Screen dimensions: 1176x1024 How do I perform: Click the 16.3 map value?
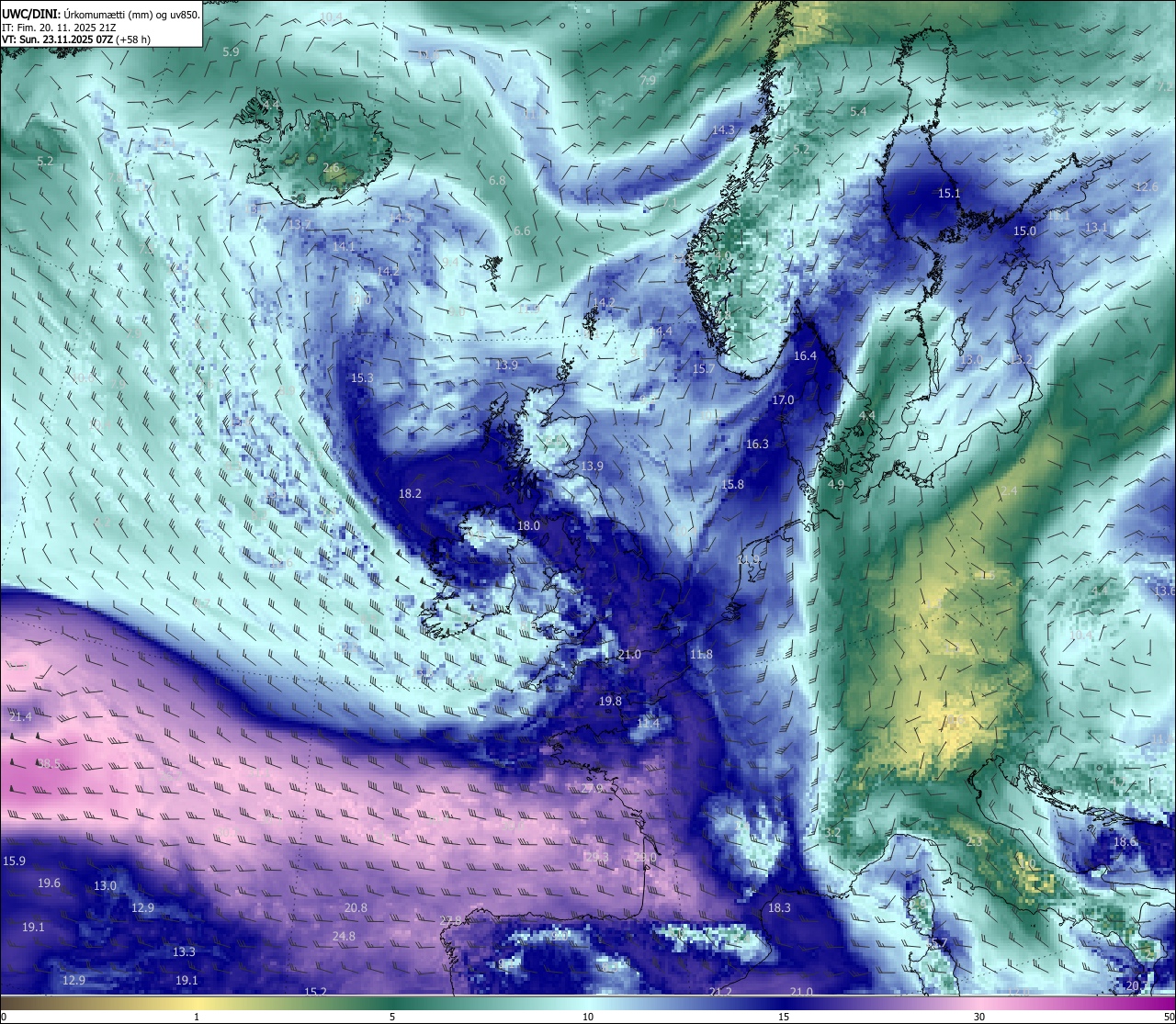[757, 444]
